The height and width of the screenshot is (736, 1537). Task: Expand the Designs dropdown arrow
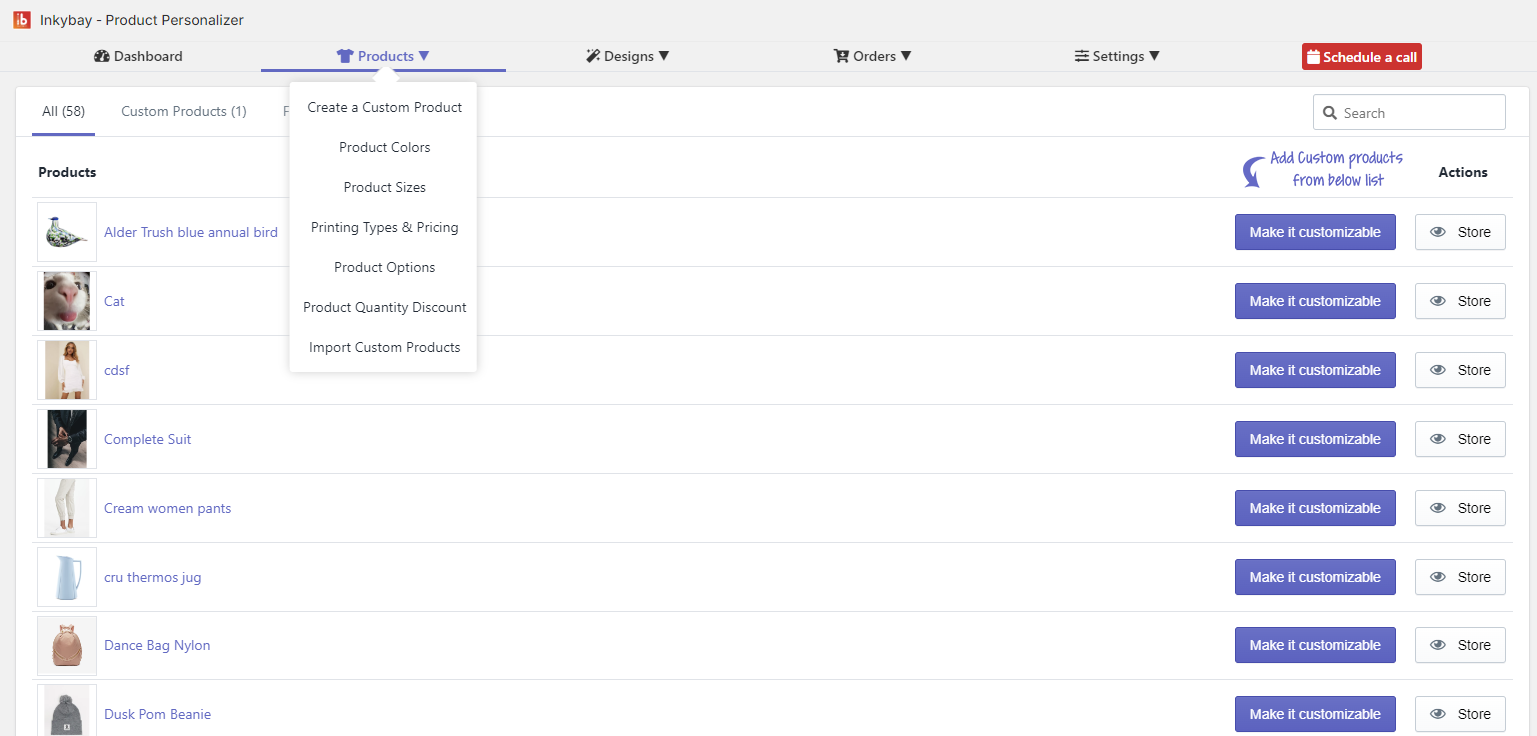point(664,57)
